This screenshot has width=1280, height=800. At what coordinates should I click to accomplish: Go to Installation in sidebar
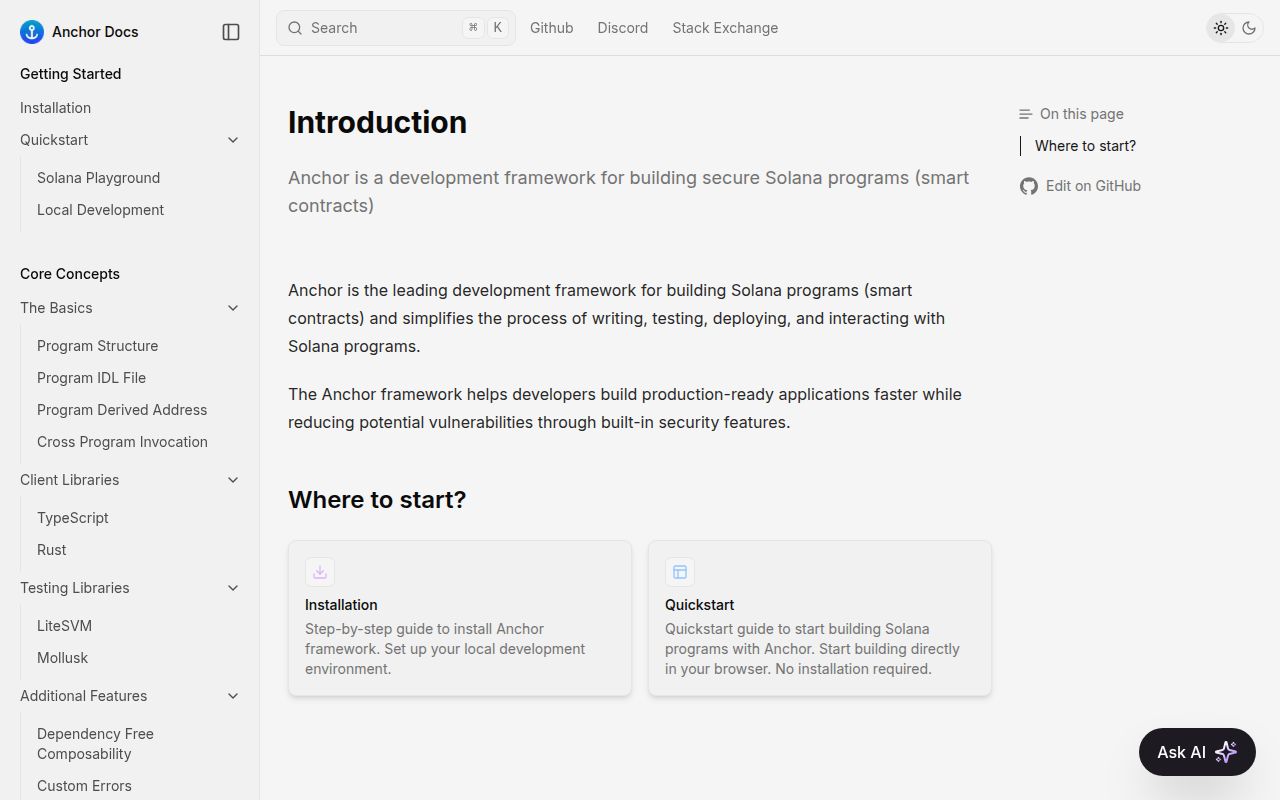pos(55,108)
